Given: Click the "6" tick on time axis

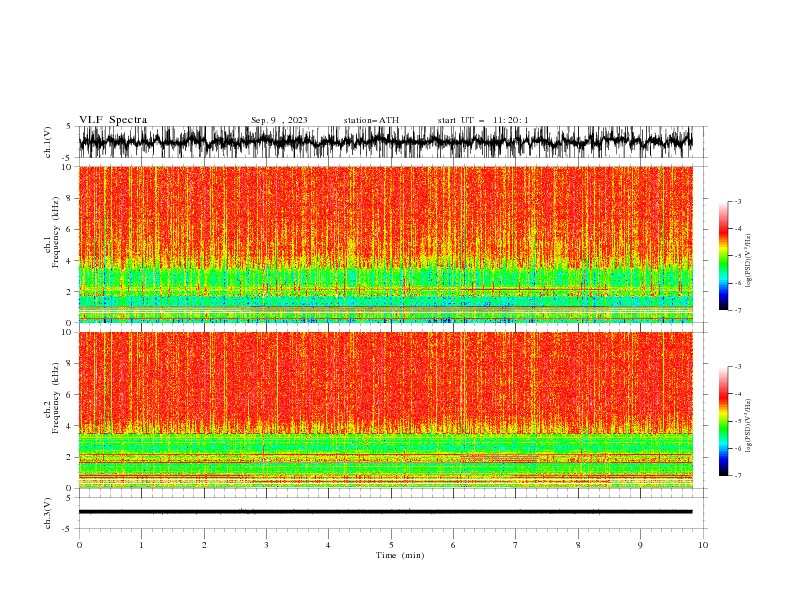Looking at the screenshot, I should 453,545.
